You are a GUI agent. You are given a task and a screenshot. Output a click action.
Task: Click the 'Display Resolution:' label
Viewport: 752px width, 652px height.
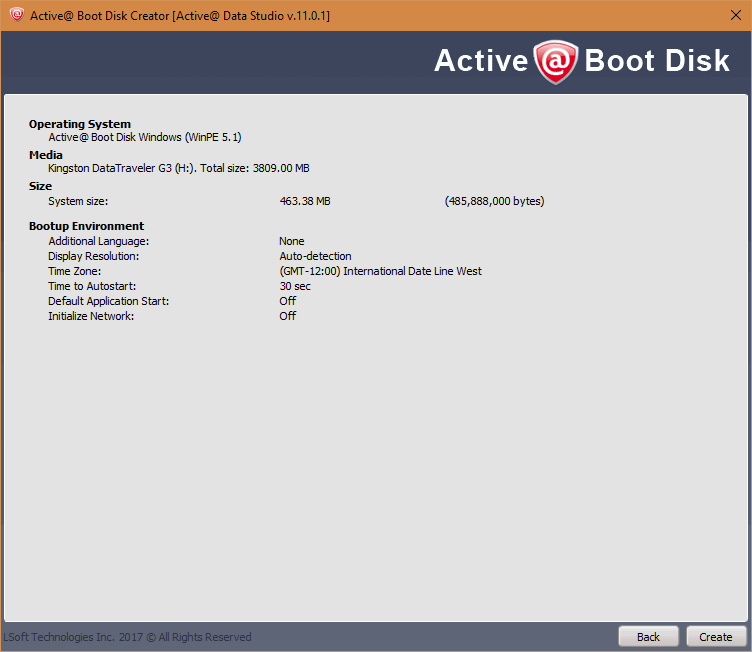[x=94, y=256]
